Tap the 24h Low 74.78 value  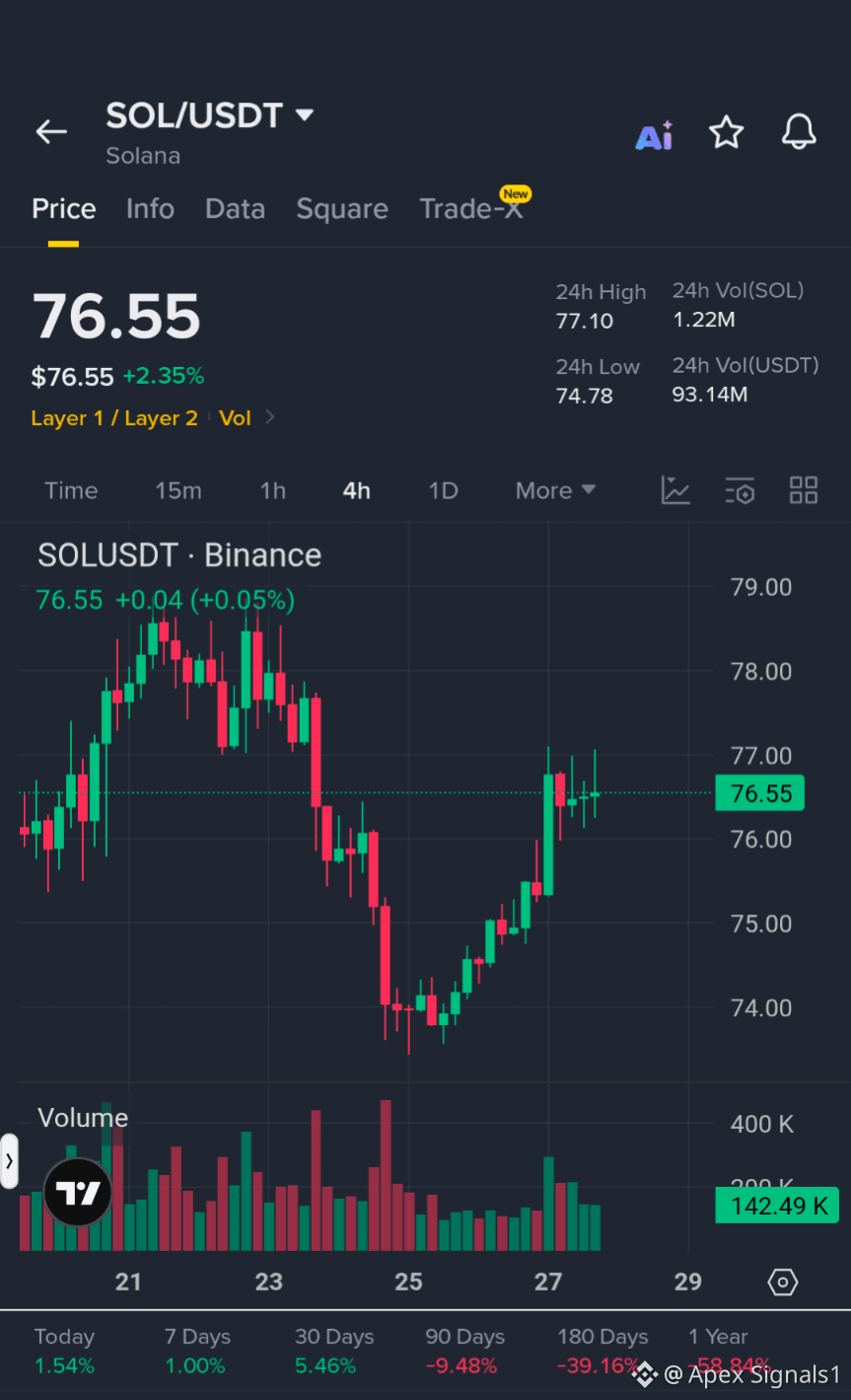tap(585, 396)
